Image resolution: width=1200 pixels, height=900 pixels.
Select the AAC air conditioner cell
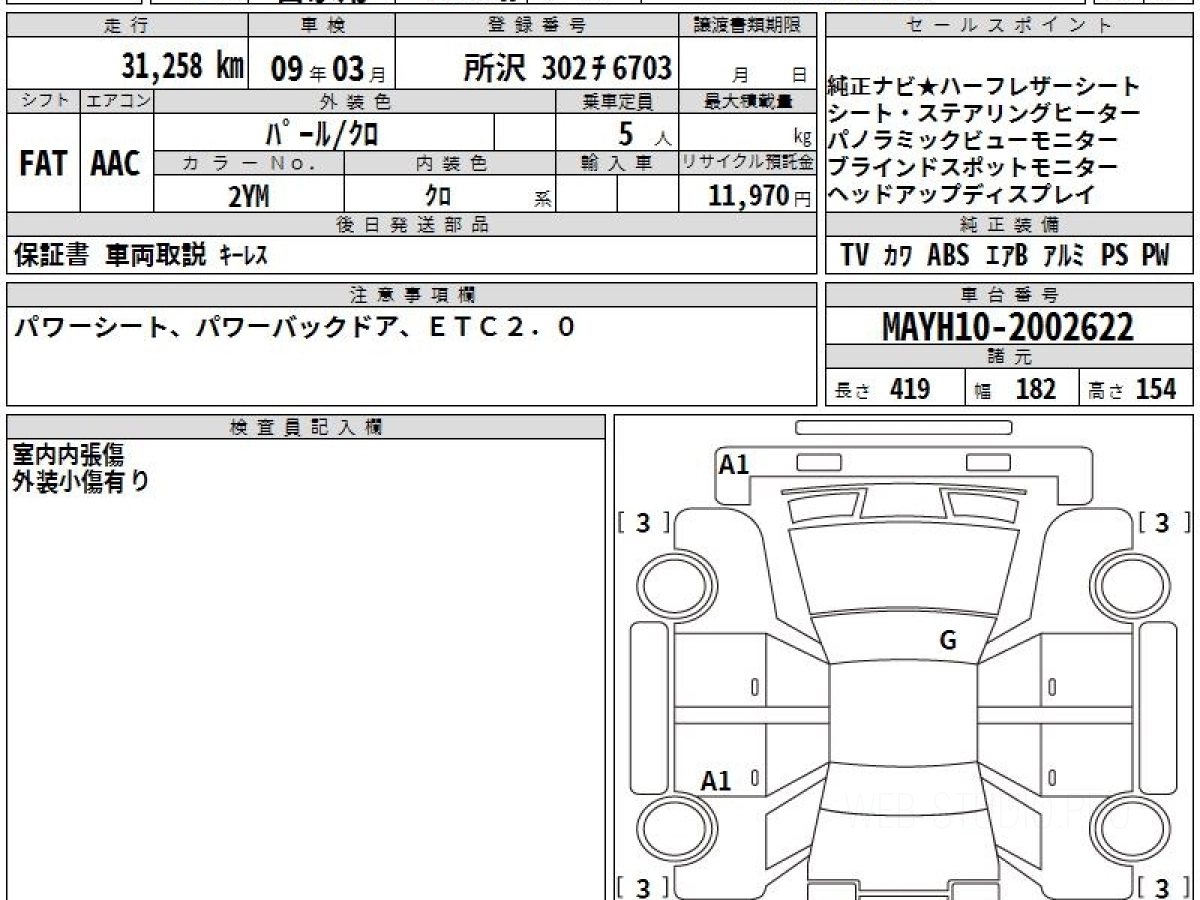tap(116, 164)
